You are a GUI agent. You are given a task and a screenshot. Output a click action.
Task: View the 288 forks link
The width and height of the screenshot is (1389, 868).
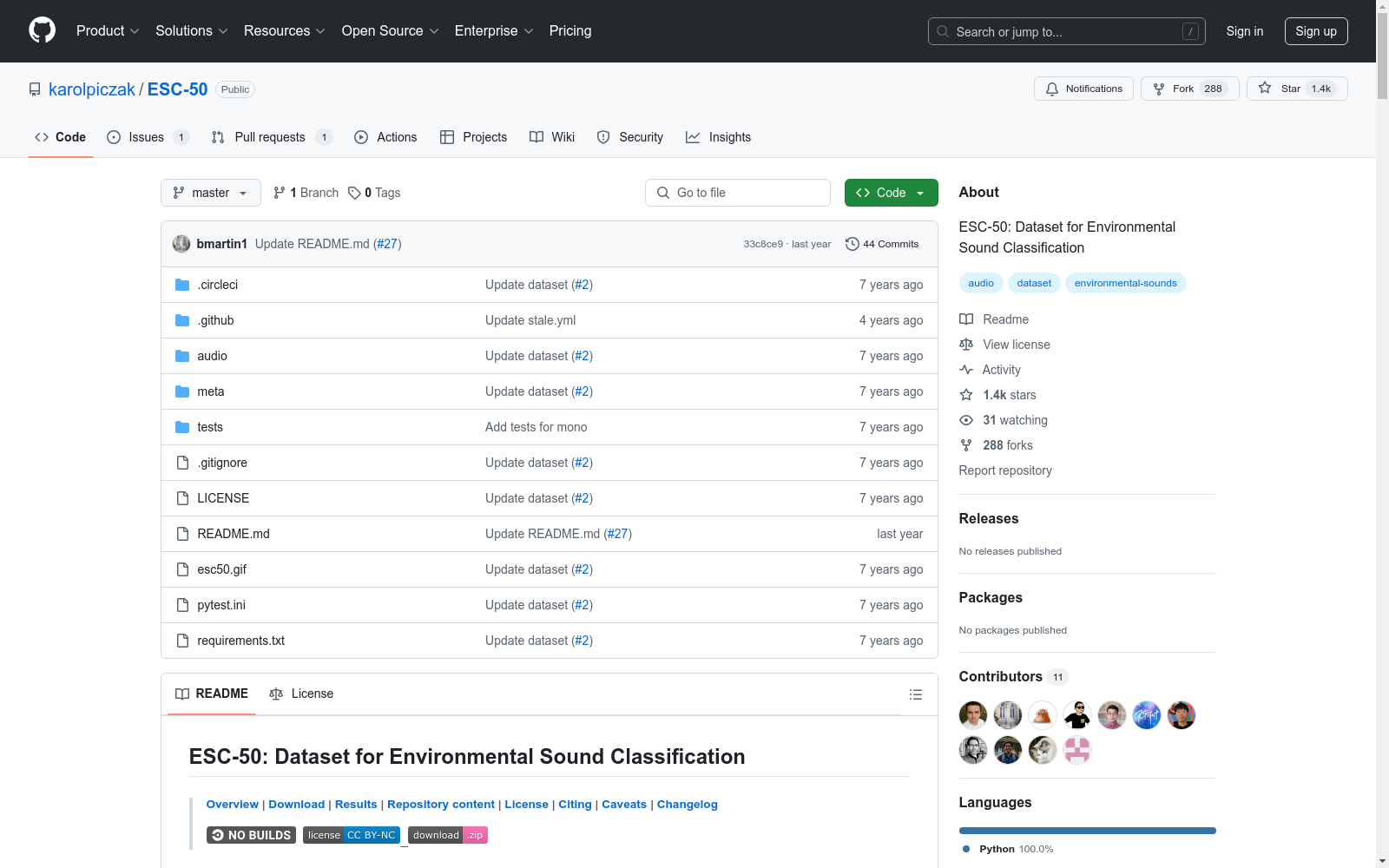click(997, 445)
